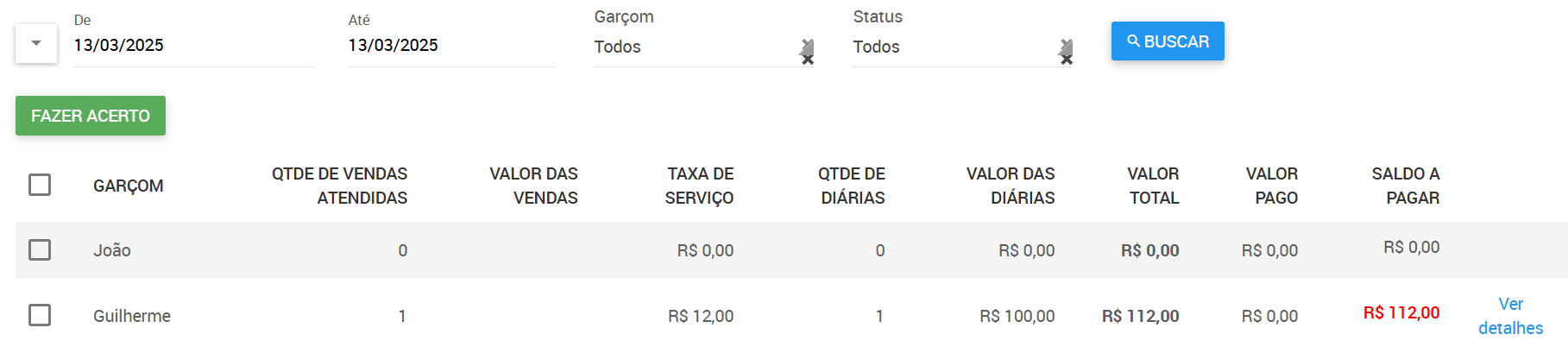The height and width of the screenshot is (353, 1568).
Task: Sort by SALDO A PAGAR column header
Action: coord(1406,186)
